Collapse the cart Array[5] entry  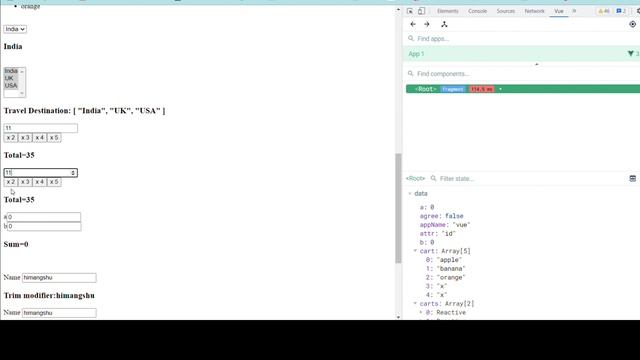coord(415,251)
